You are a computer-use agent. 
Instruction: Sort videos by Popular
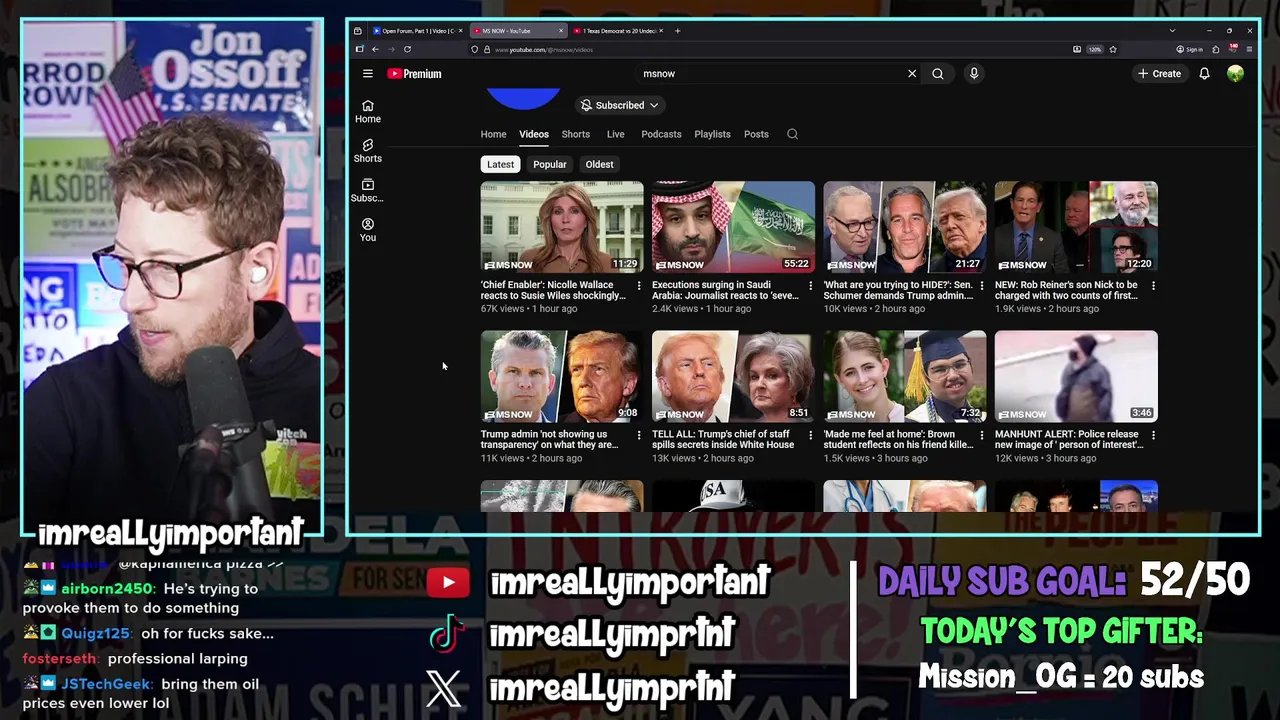click(x=550, y=164)
